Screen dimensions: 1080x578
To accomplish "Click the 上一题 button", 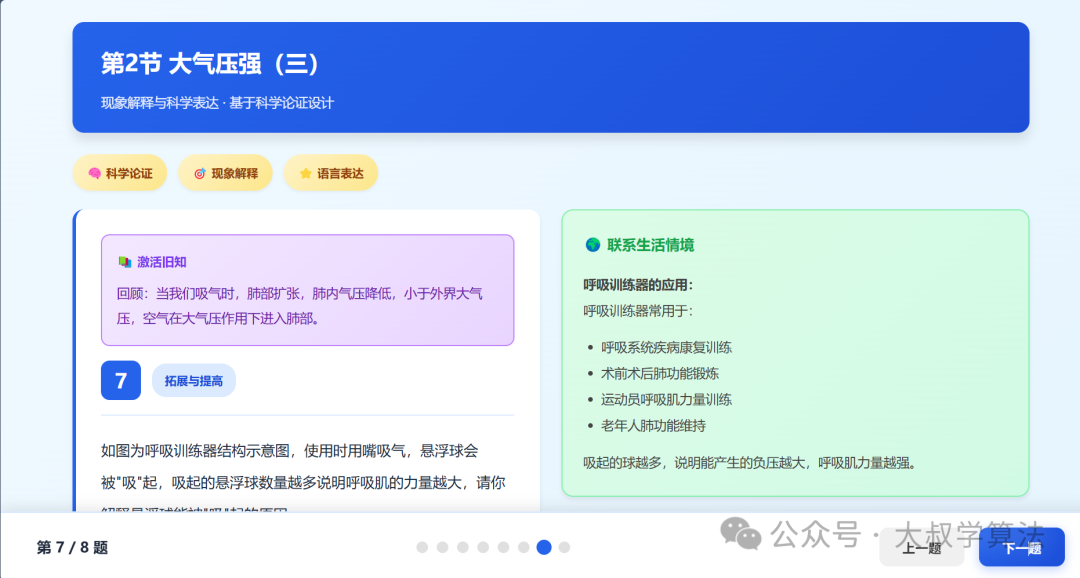I will [921, 548].
